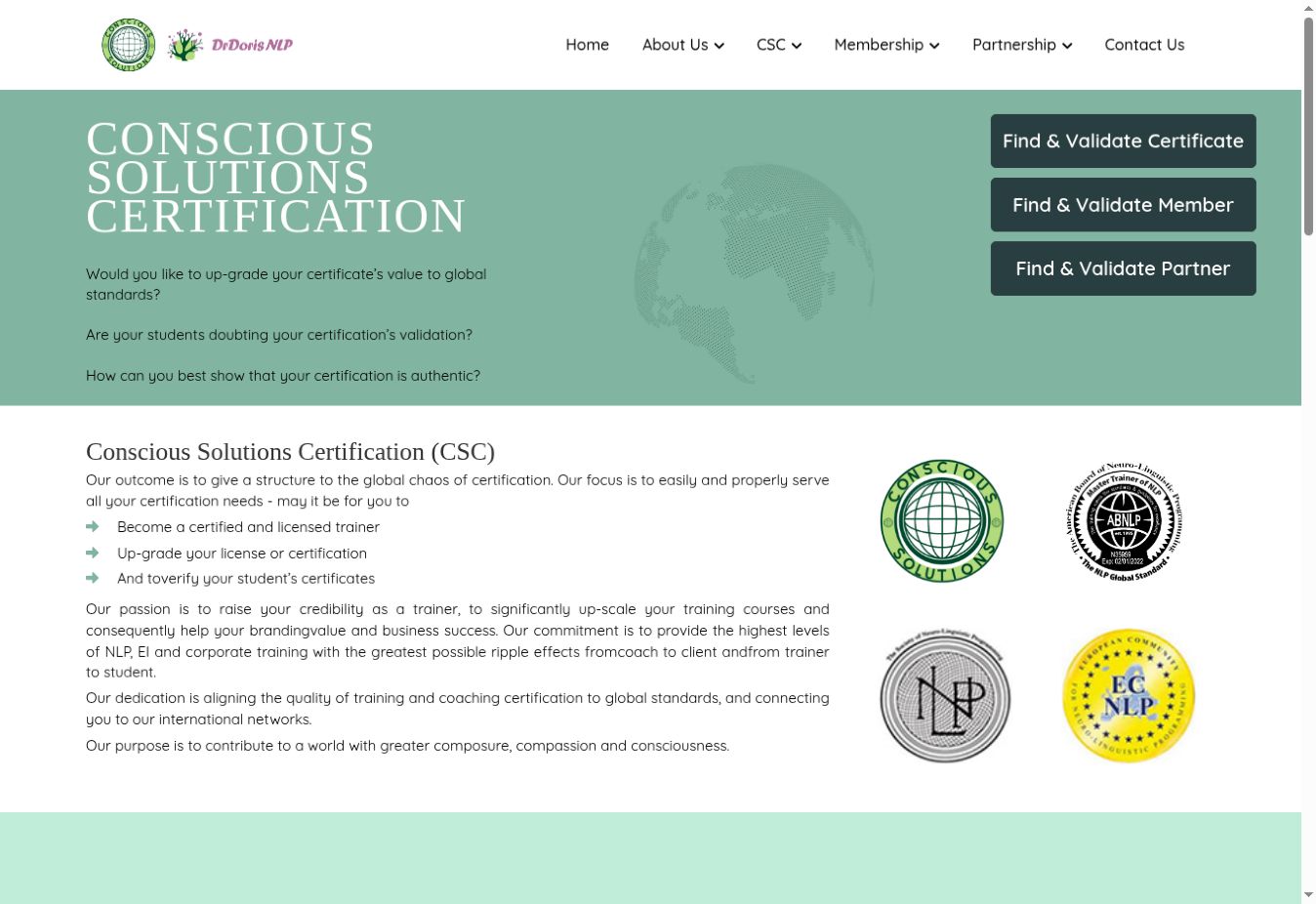
Task: Click the yellow EC NLP badge
Action: click(x=1129, y=695)
